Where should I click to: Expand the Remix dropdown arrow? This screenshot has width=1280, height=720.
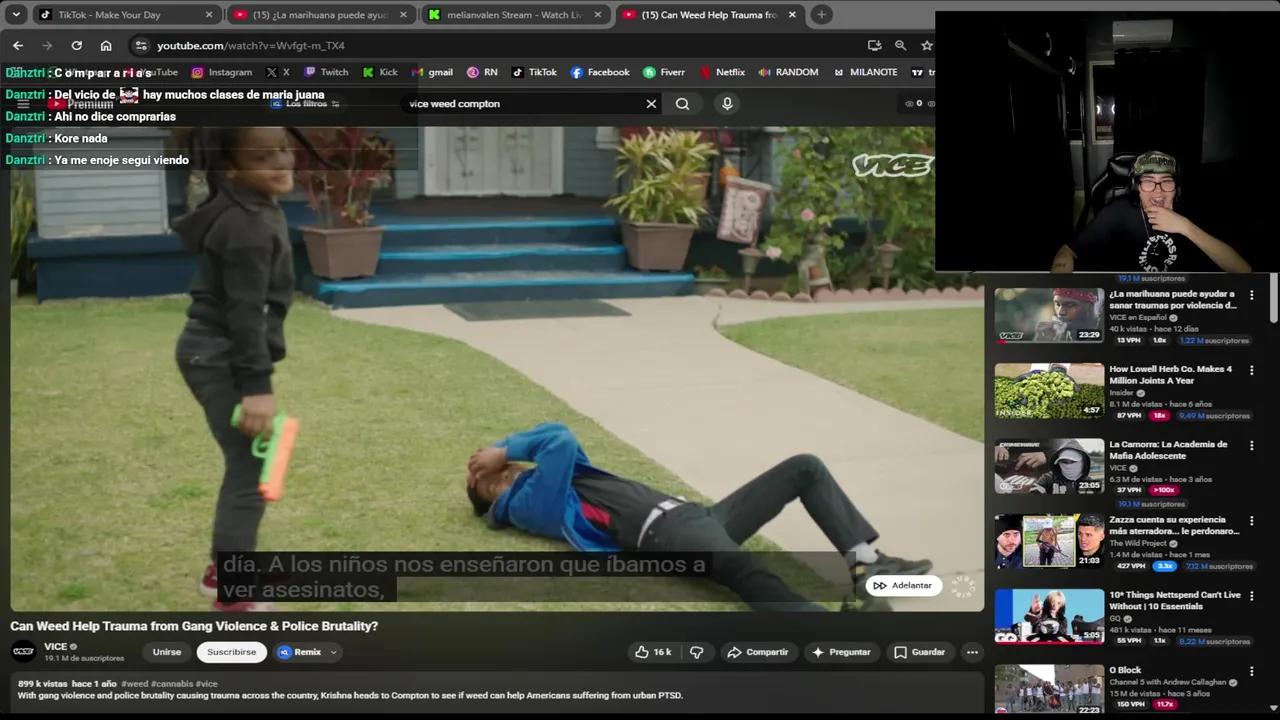click(x=333, y=652)
